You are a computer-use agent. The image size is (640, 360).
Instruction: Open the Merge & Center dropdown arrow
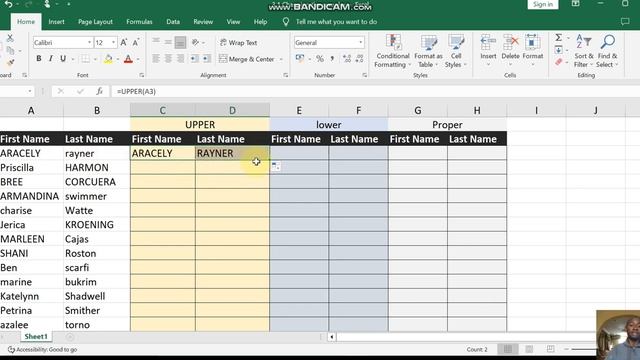click(281, 60)
